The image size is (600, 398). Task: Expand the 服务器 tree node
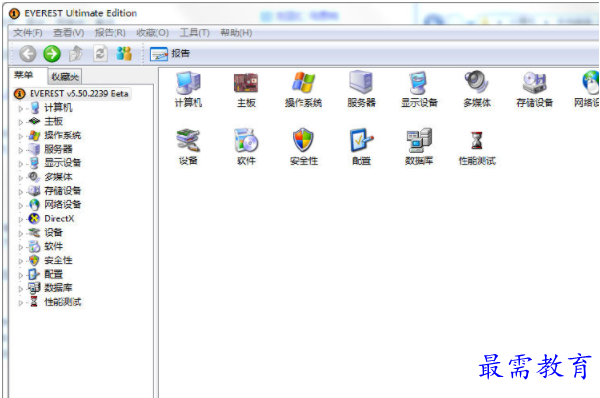click(20, 150)
